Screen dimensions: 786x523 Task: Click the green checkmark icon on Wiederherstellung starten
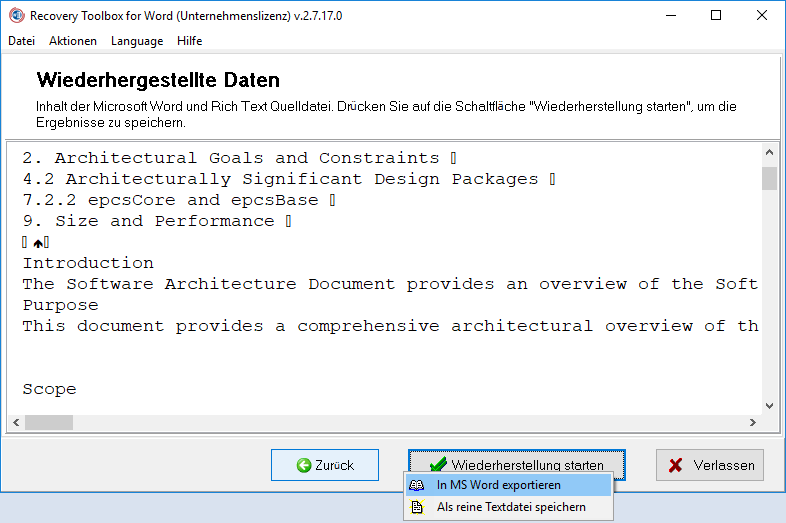(438, 464)
